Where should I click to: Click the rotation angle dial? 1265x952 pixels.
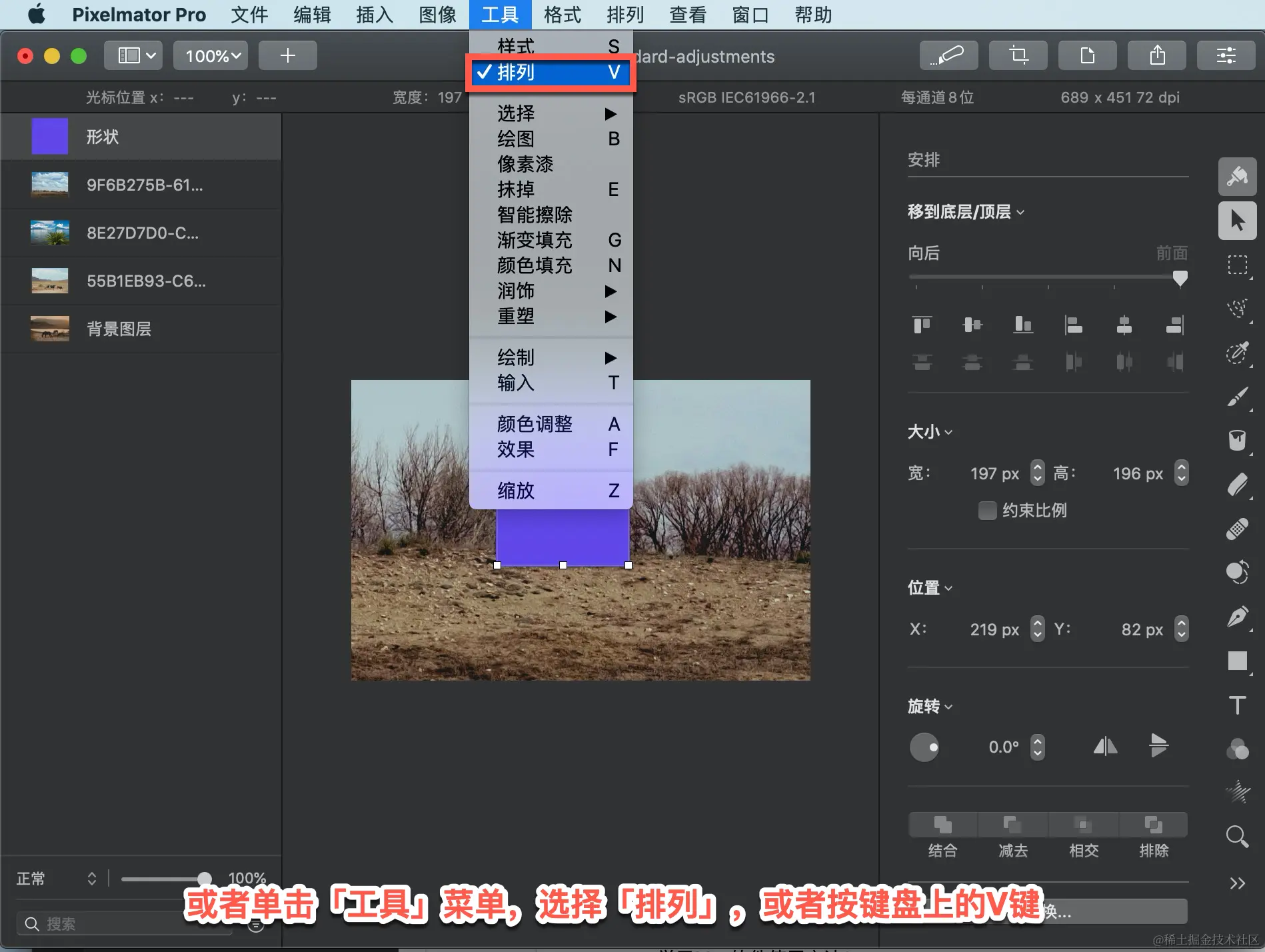[x=924, y=747]
